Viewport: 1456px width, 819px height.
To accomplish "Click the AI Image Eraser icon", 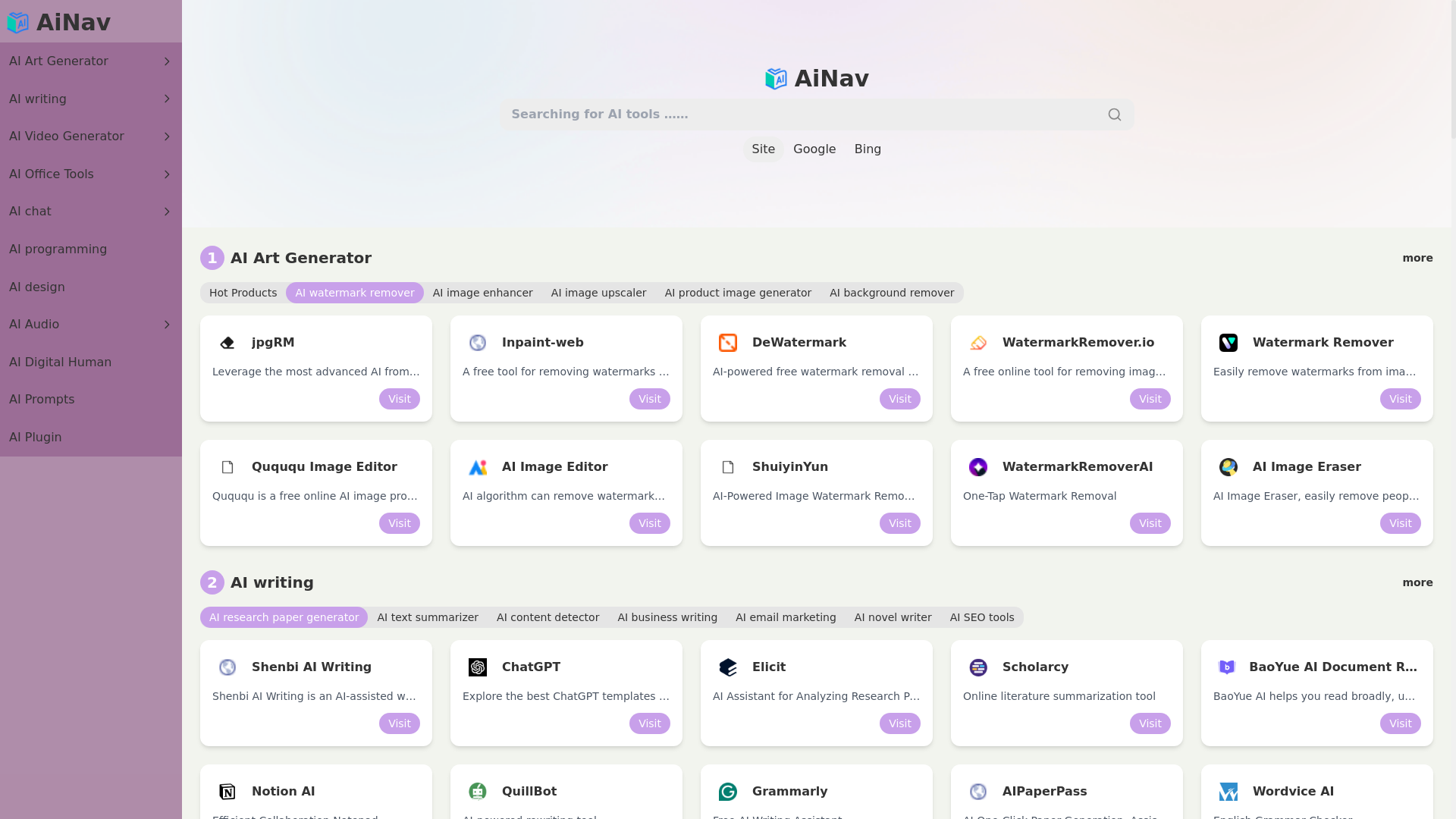I will (1228, 467).
